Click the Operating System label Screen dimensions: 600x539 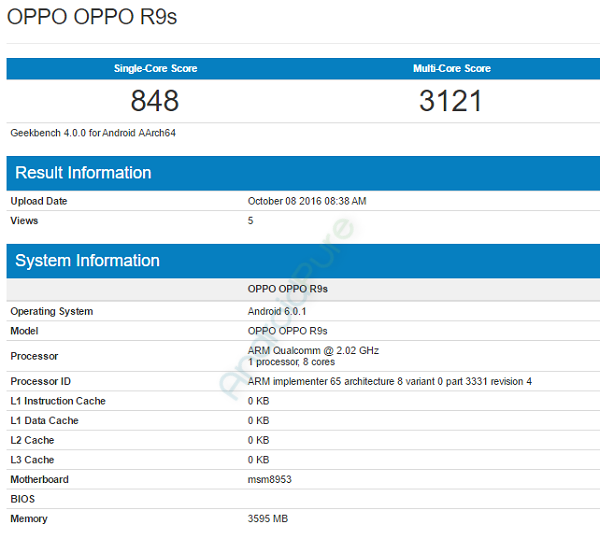click(x=52, y=311)
